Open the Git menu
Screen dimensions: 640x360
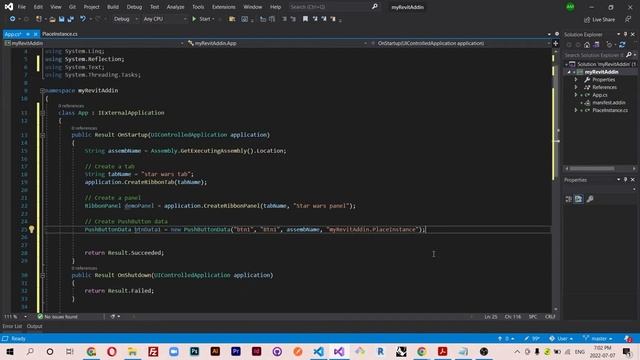[x=72, y=7]
